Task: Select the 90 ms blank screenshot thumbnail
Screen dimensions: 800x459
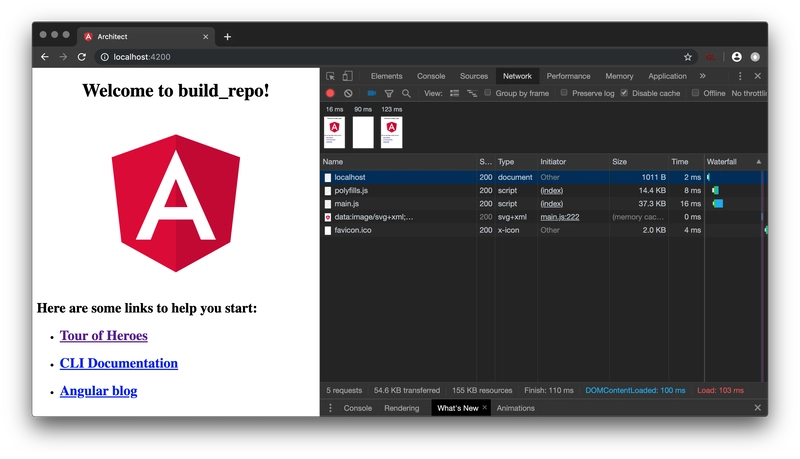Action: click(363, 132)
